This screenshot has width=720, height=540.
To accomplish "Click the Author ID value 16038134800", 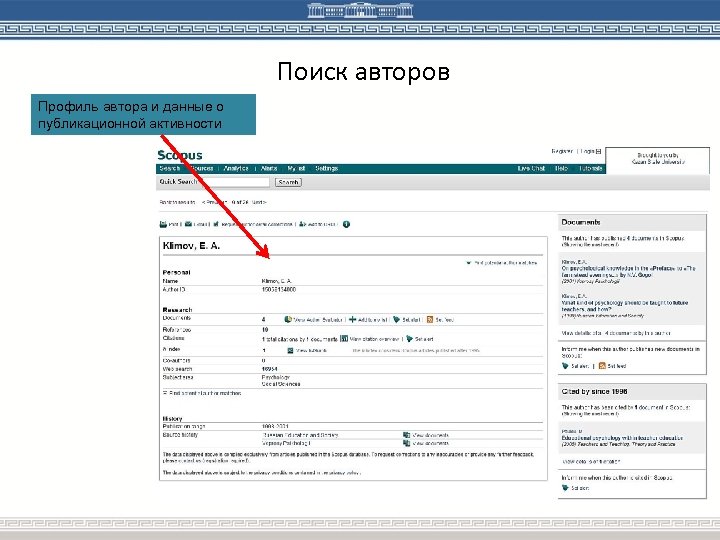I will [x=279, y=290].
